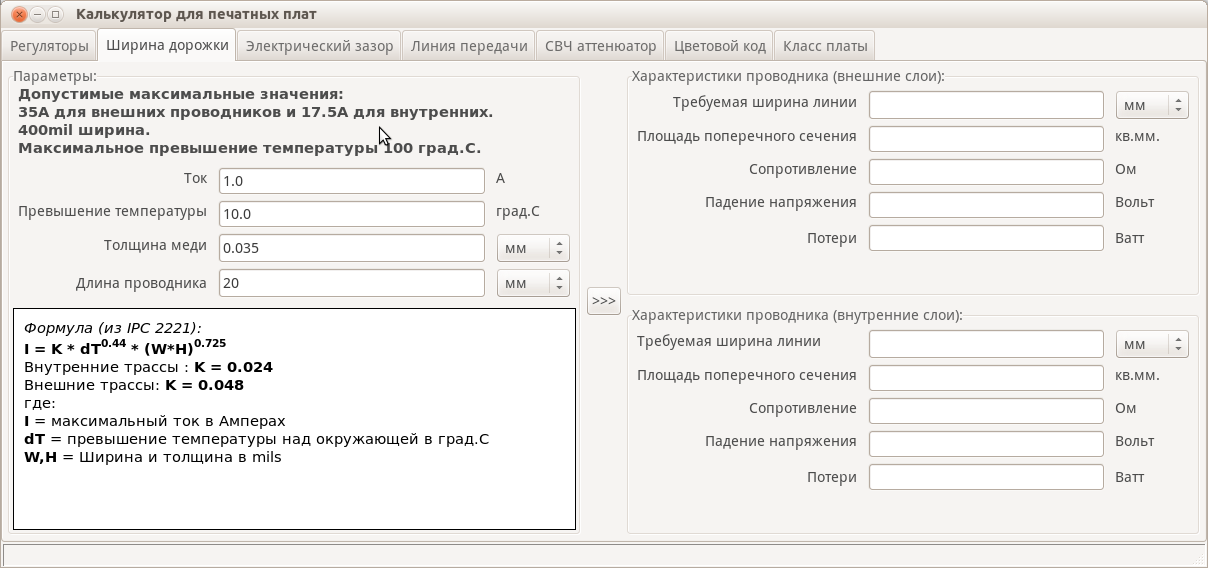Click 'W,H = Ширина и толщина в mils' text

[153, 457]
